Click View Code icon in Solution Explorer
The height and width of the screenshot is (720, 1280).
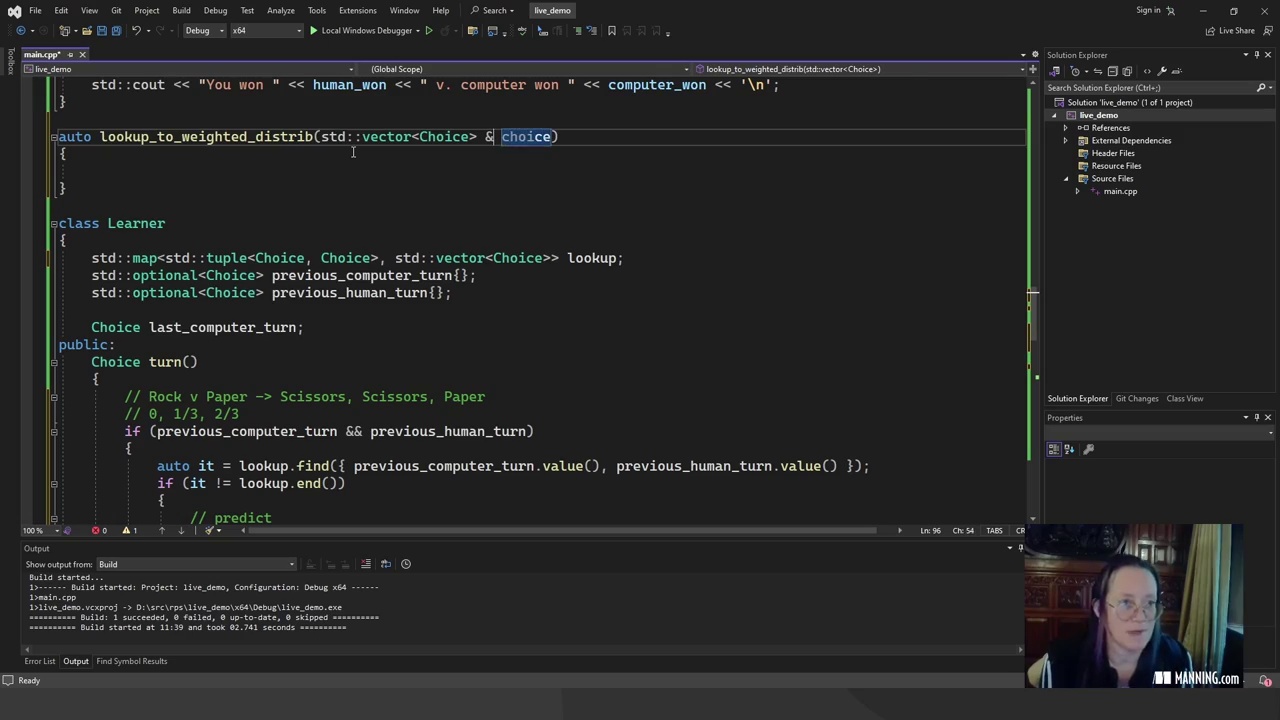pyautogui.click(x=1147, y=71)
